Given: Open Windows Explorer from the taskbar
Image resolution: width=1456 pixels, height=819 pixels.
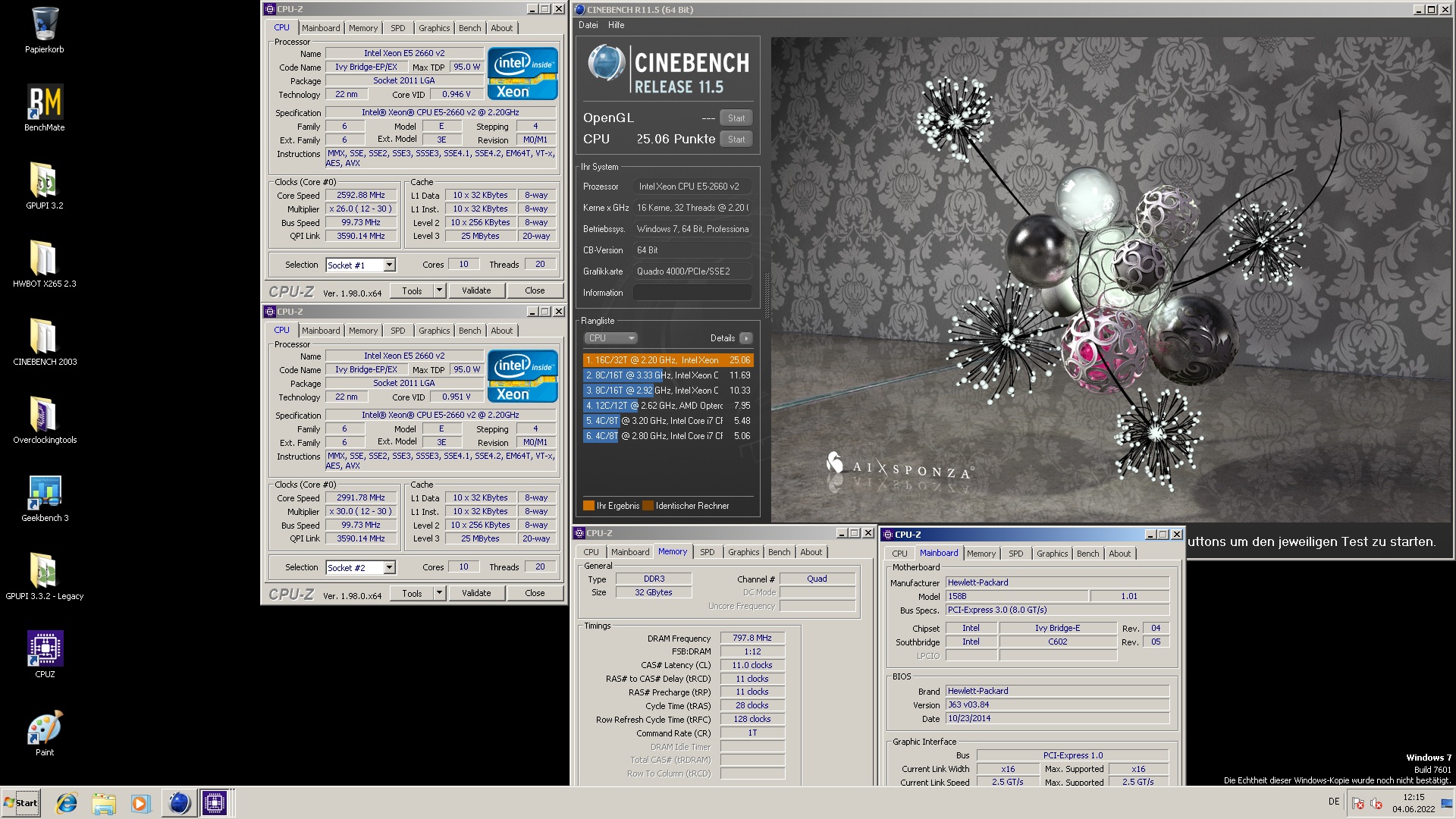Looking at the screenshot, I should pyautogui.click(x=104, y=803).
